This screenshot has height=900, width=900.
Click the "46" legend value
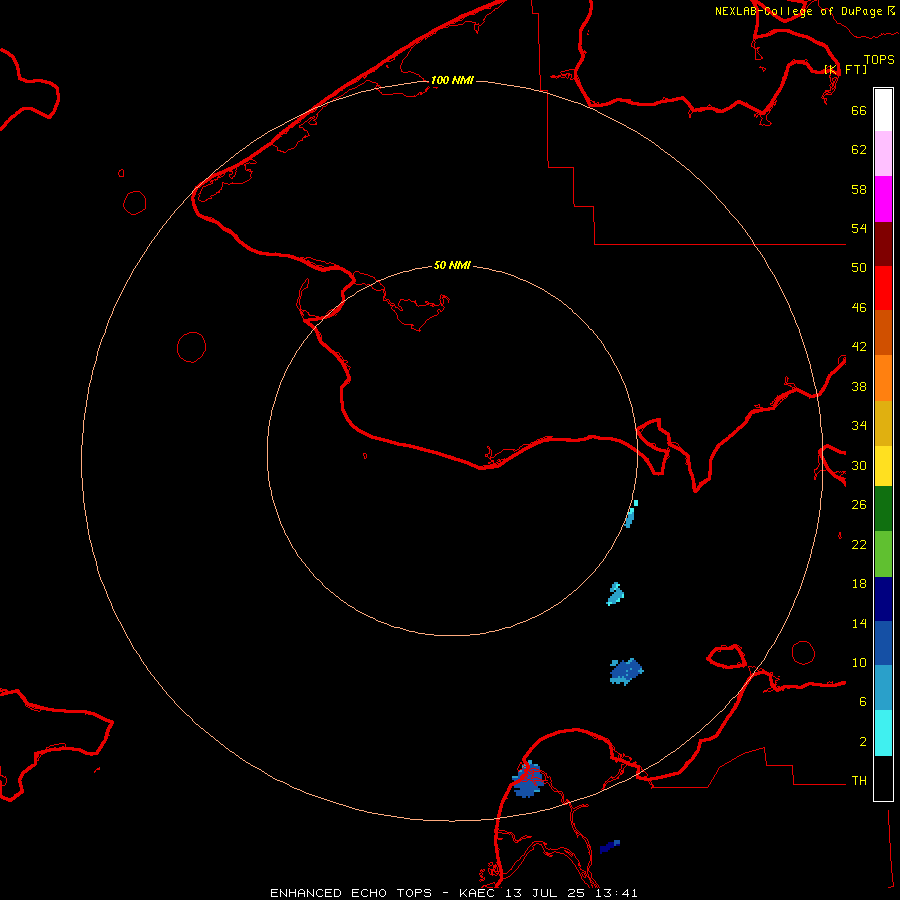pyautogui.click(x=859, y=308)
